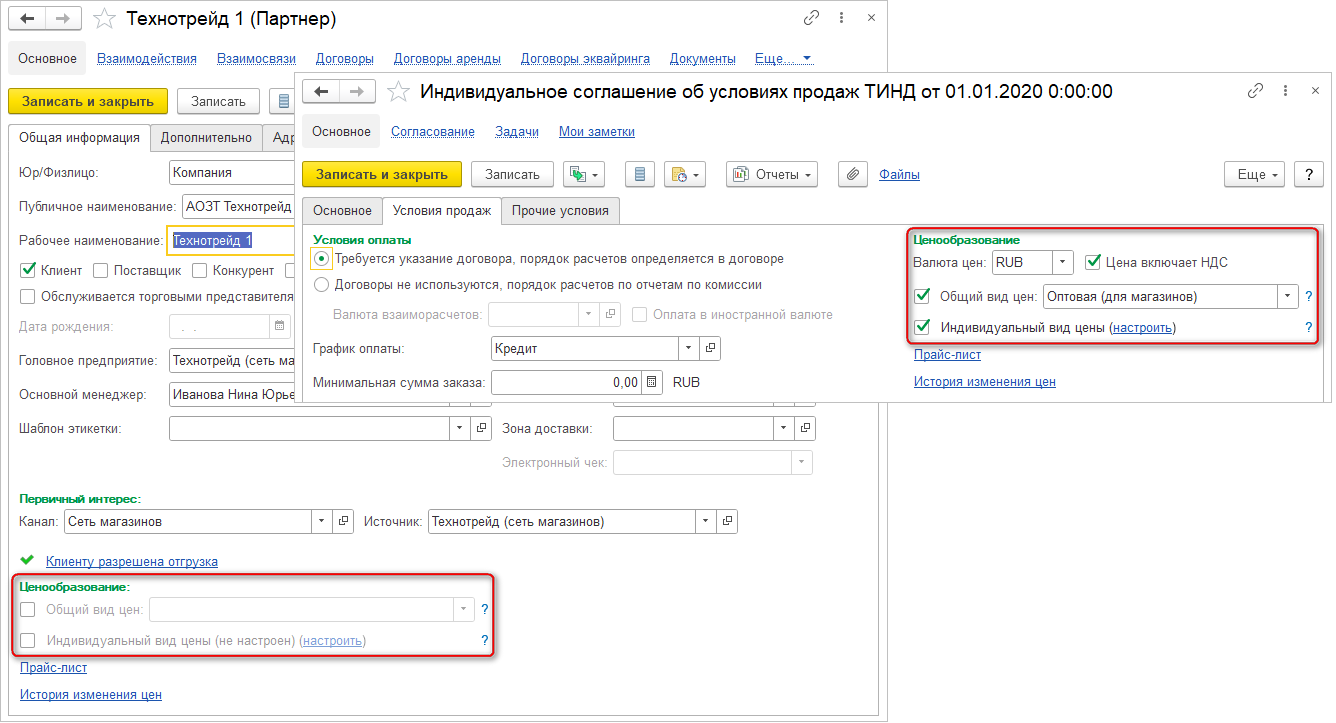
Task: Expand the Канал dropdown
Action: click(322, 521)
